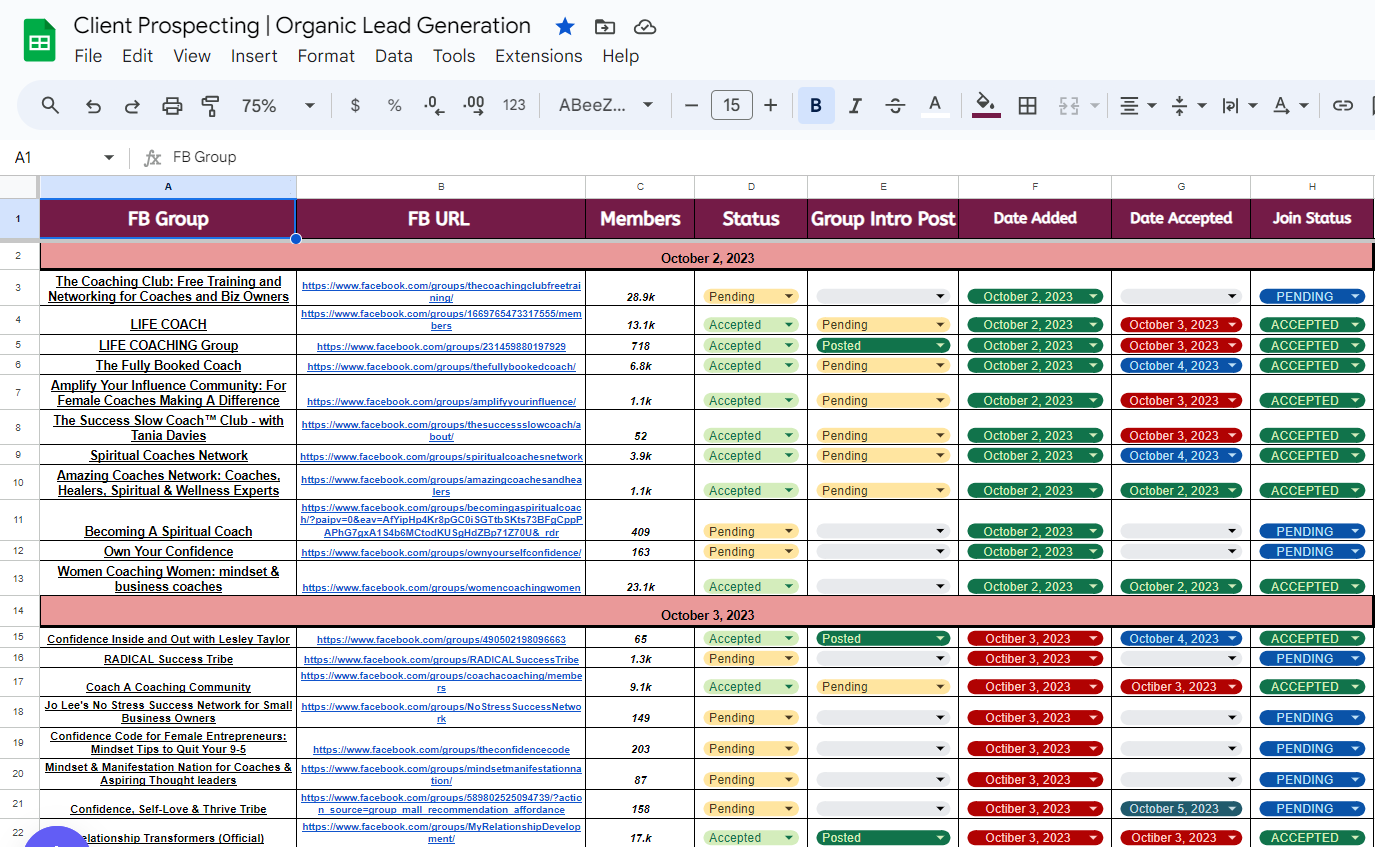Viewport: 1375px width, 847px height.
Task: Print the spreadsheet
Action: pyautogui.click(x=172, y=105)
